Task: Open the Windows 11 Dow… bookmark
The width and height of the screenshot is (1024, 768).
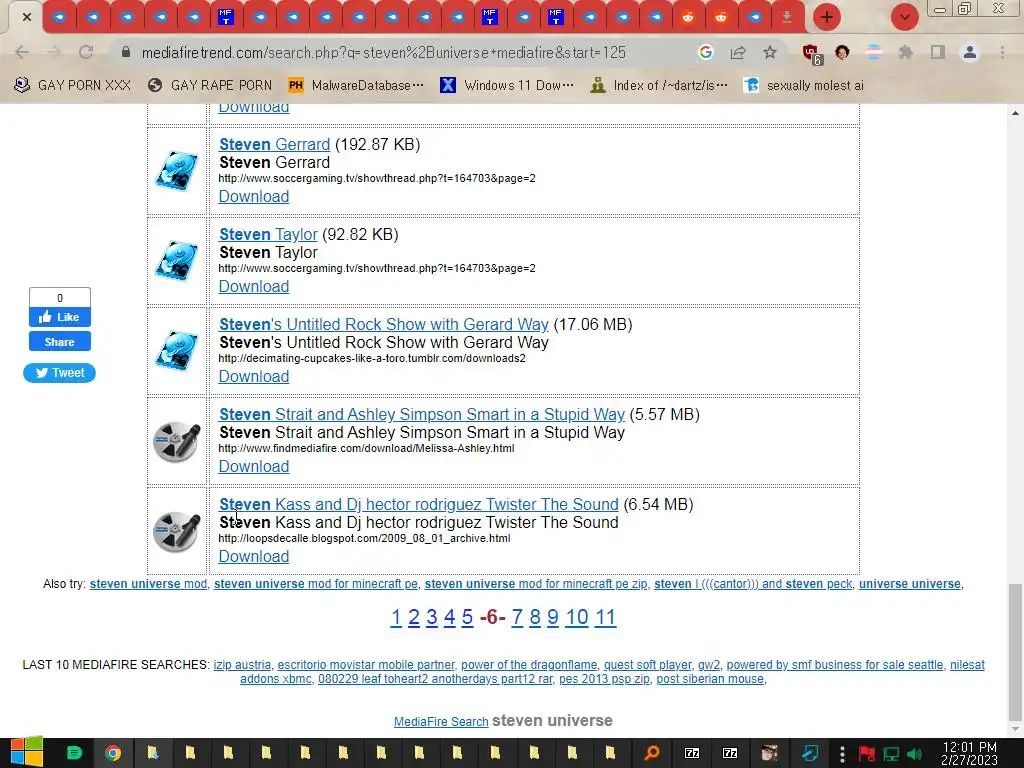Action: tap(507, 86)
